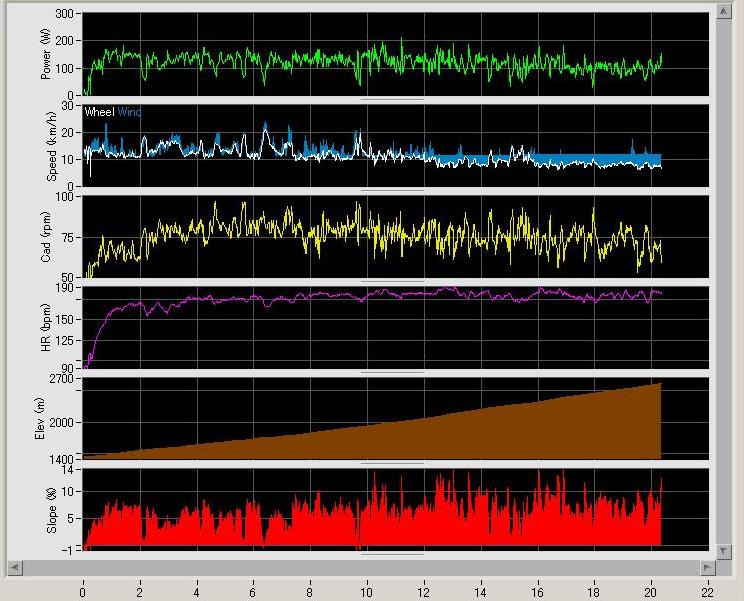Select the white Wheel legend label
This screenshot has width=744, height=601.
[x=99, y=113]
